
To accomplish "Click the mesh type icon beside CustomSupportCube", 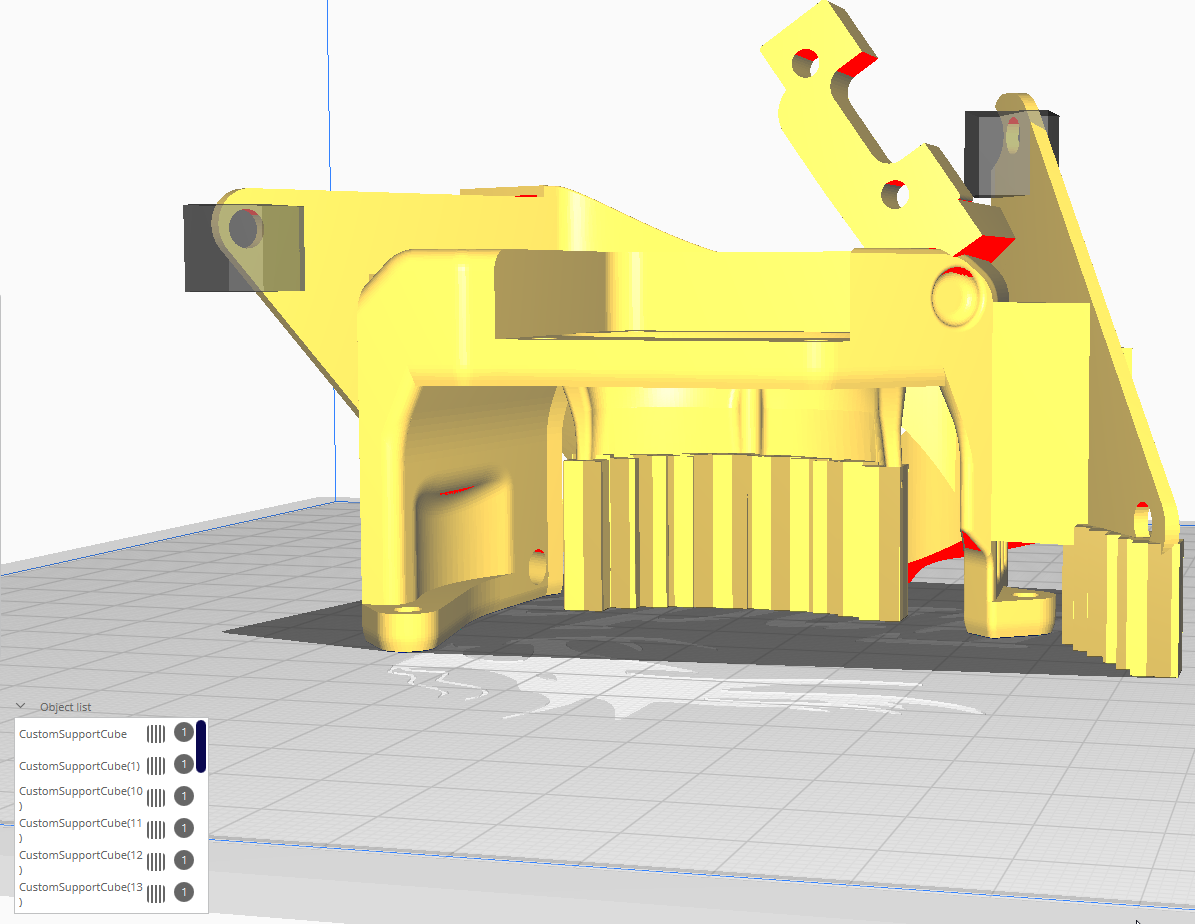I will pyautogui.click(x=156, y=733).
